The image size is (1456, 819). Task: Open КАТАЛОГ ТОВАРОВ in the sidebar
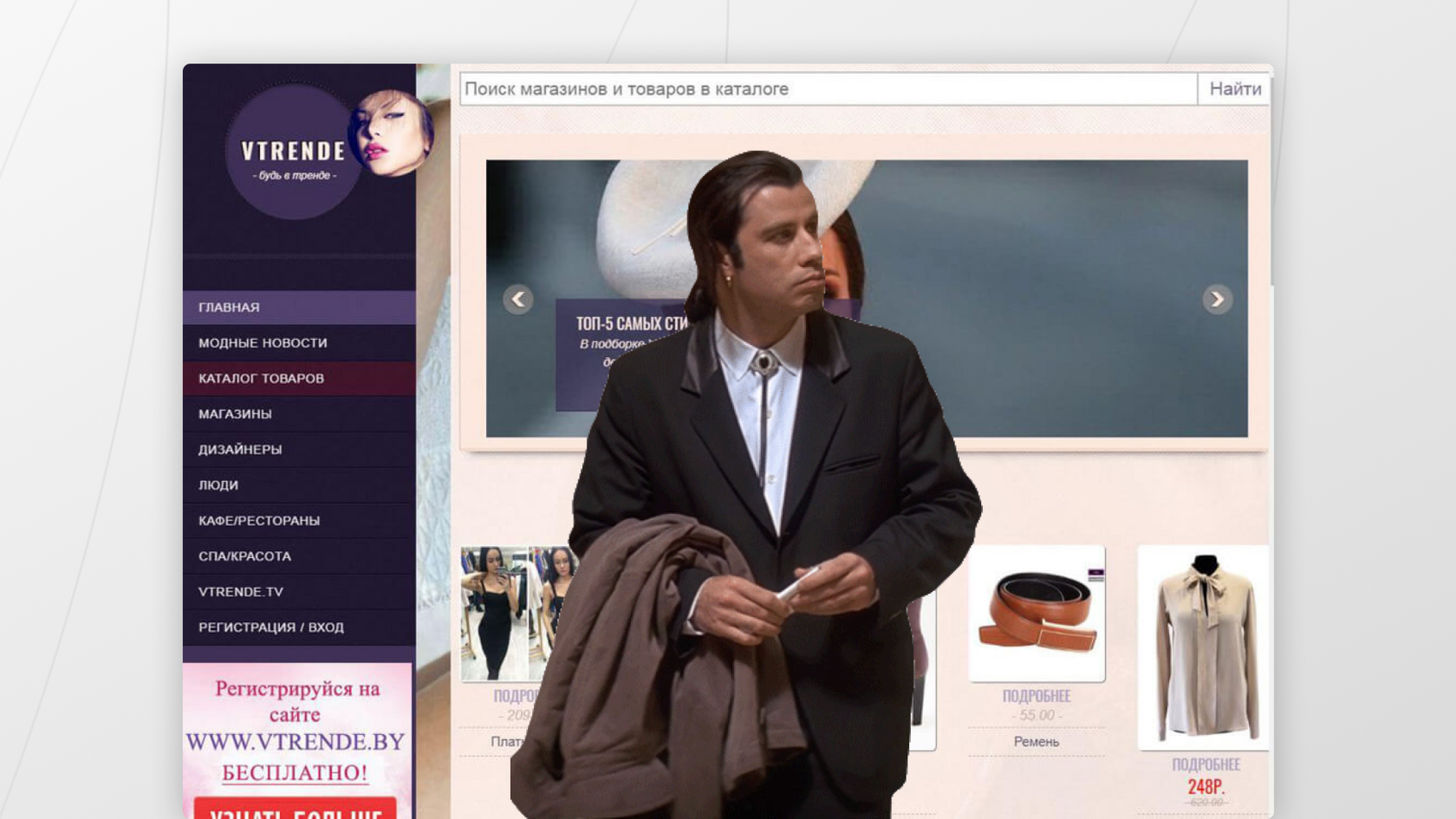pyautogui.click(x=299, y=379)
